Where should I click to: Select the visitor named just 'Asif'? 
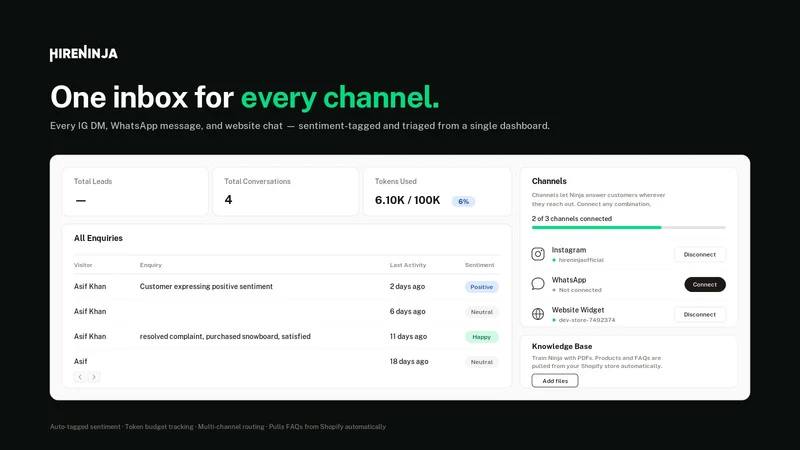[x=81, y=361]
